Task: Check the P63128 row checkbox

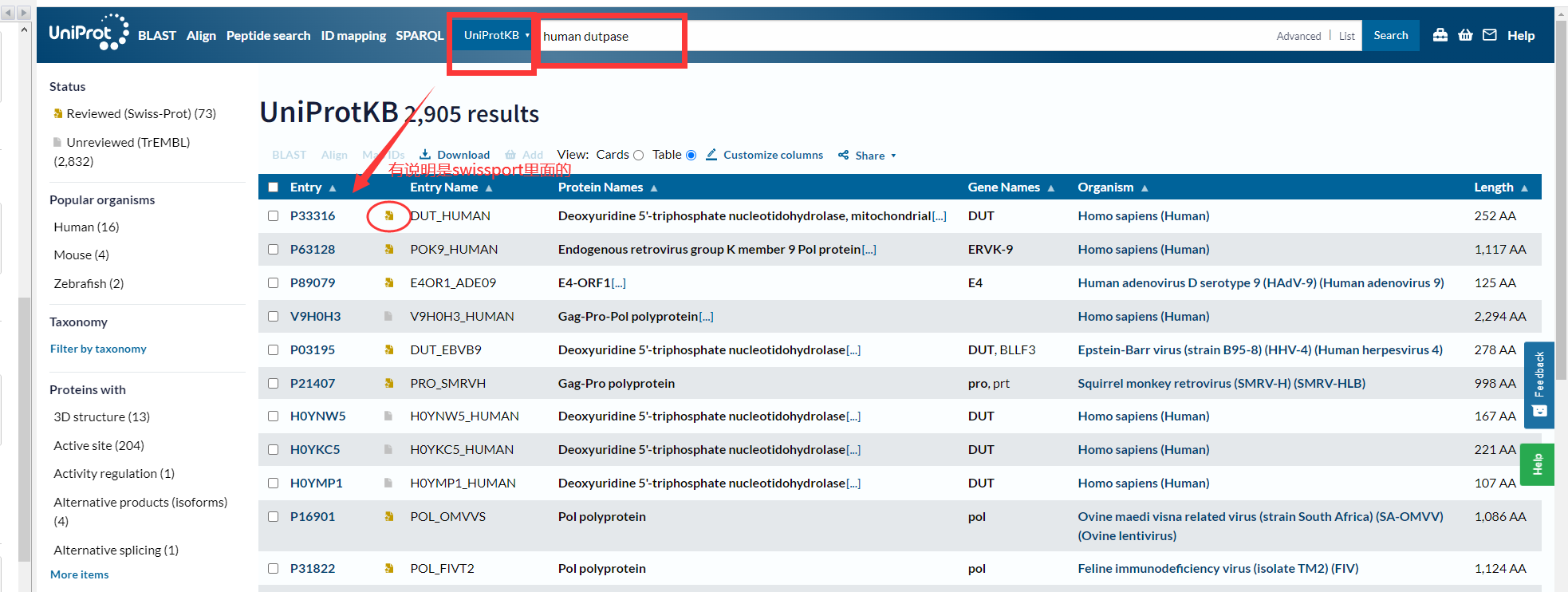Action: tap(274, 249)
